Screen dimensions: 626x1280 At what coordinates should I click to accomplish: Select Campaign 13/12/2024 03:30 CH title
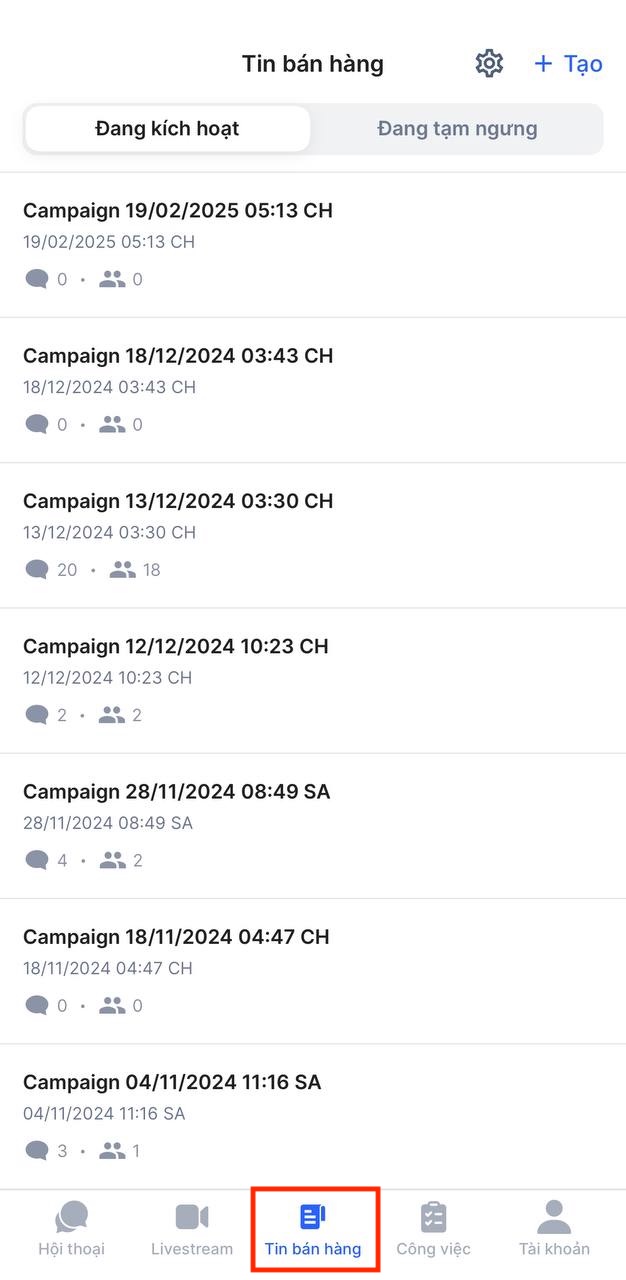[178, 501]
